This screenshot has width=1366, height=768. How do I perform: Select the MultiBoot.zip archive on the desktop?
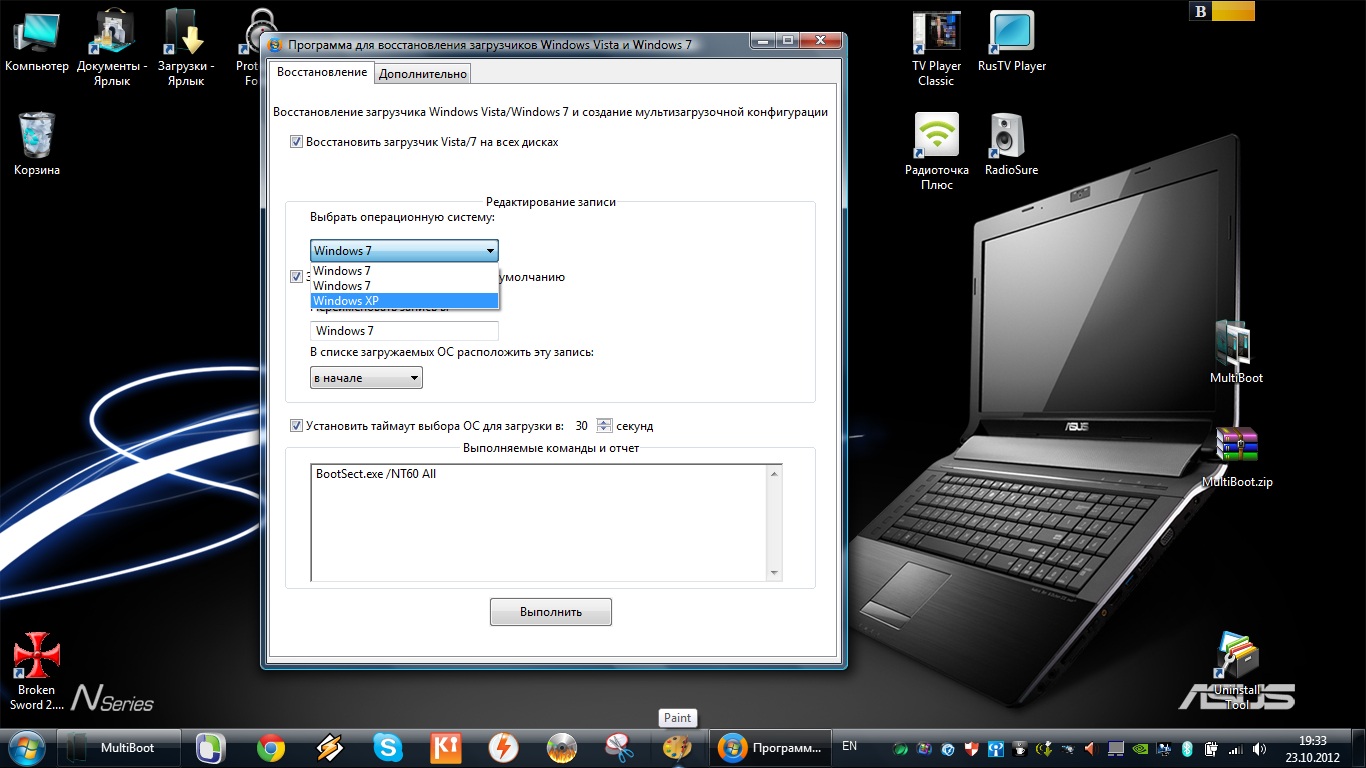coord(1237,456)
